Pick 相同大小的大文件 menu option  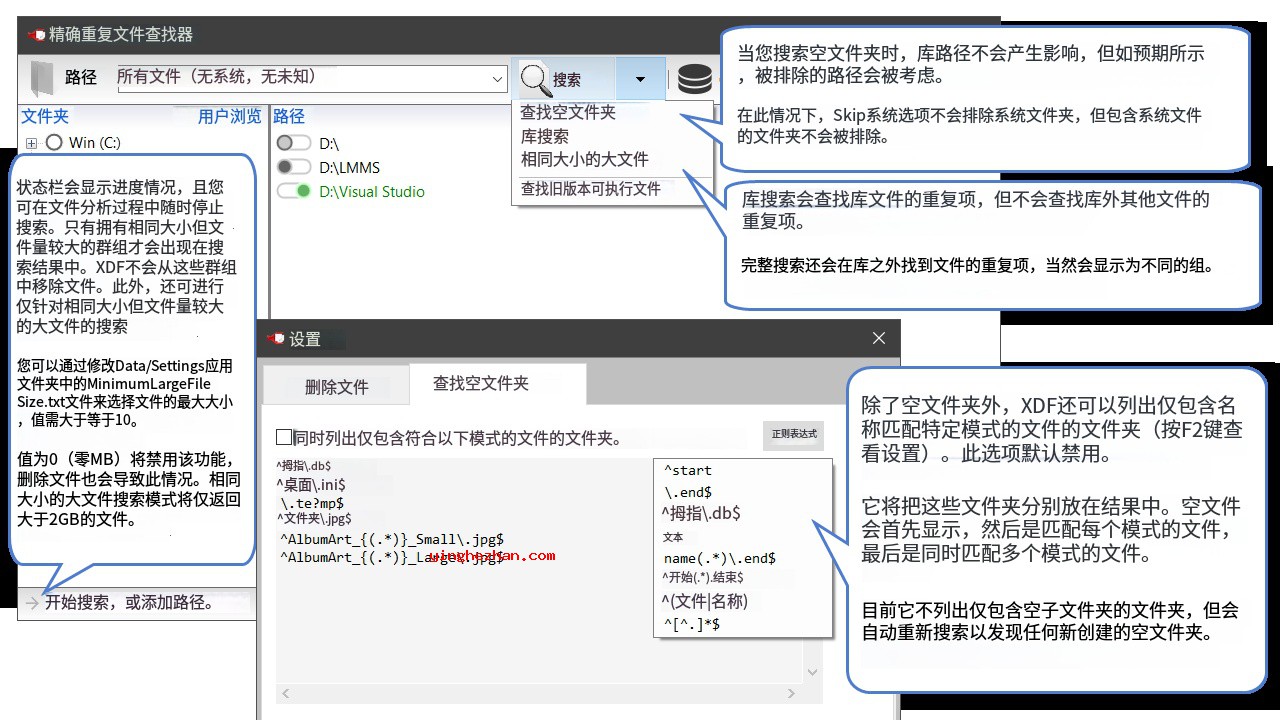[584, 159]
